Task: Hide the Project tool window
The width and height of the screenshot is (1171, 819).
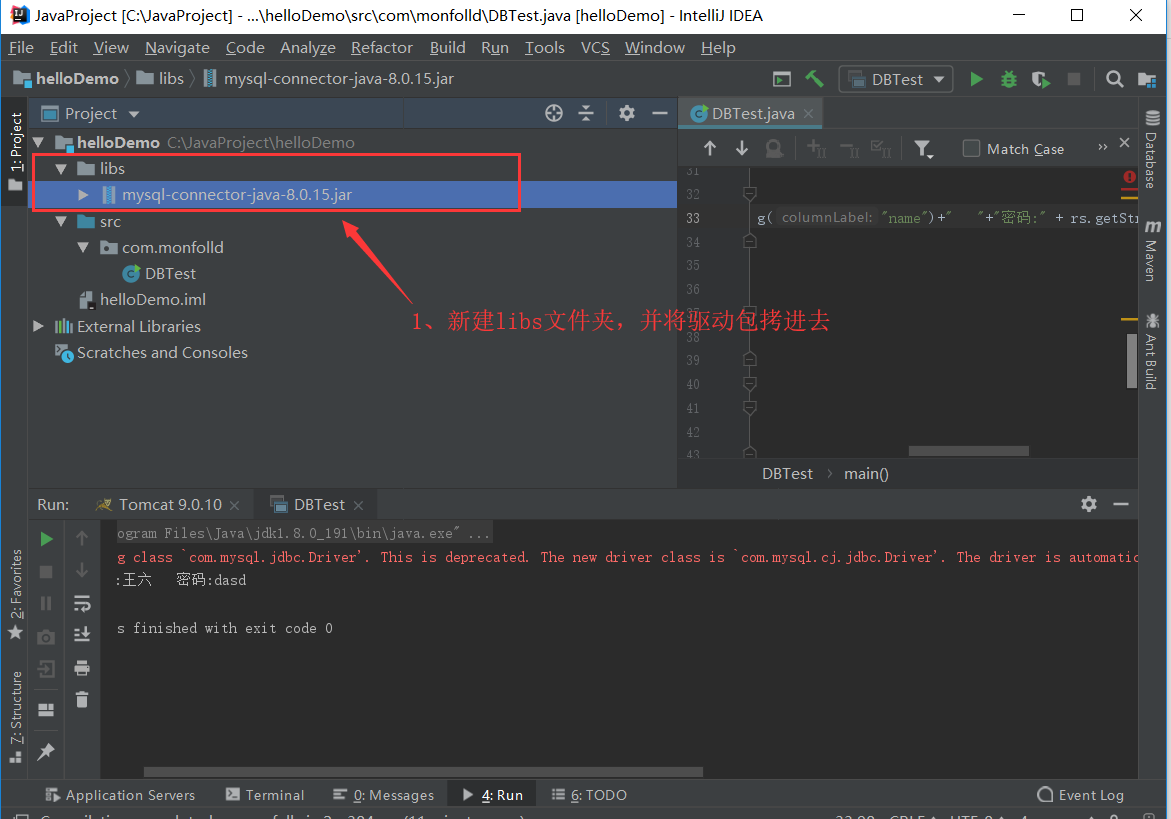Action: 659,113
